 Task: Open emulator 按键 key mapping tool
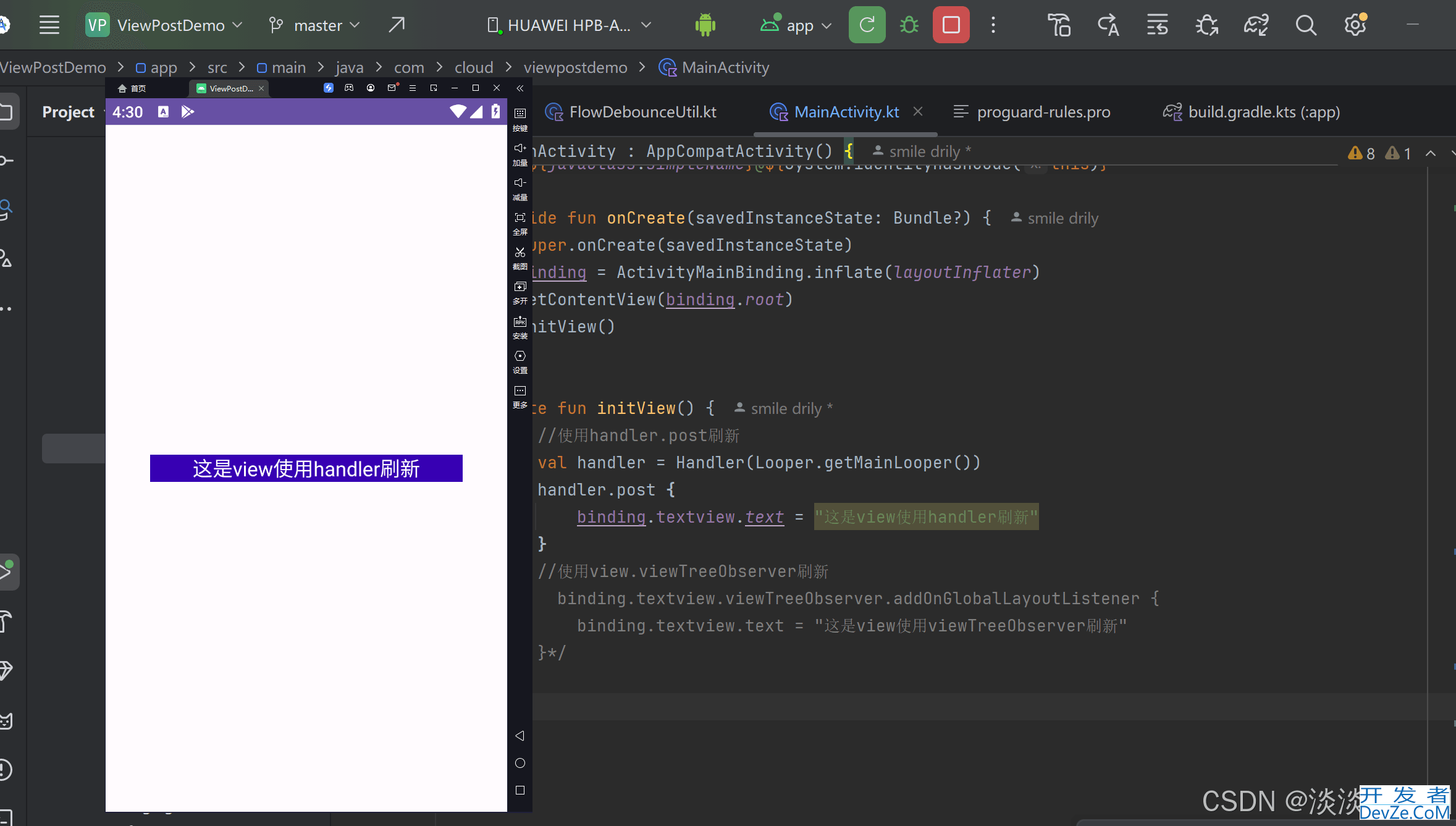pyautogui.click(x=520, y=119)
